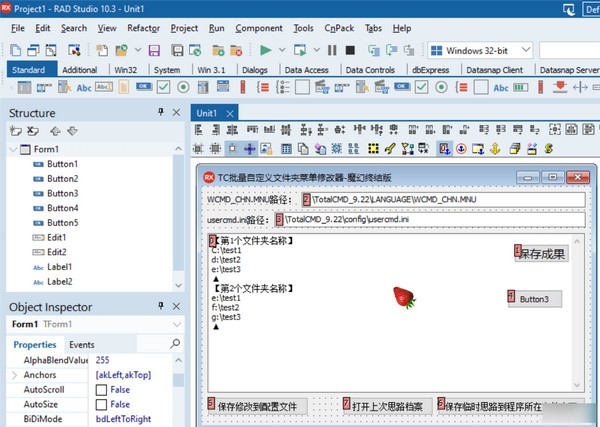This screenshot has height=427, width=600.
Task: Close the Structure panel
Action: point(176,112)
